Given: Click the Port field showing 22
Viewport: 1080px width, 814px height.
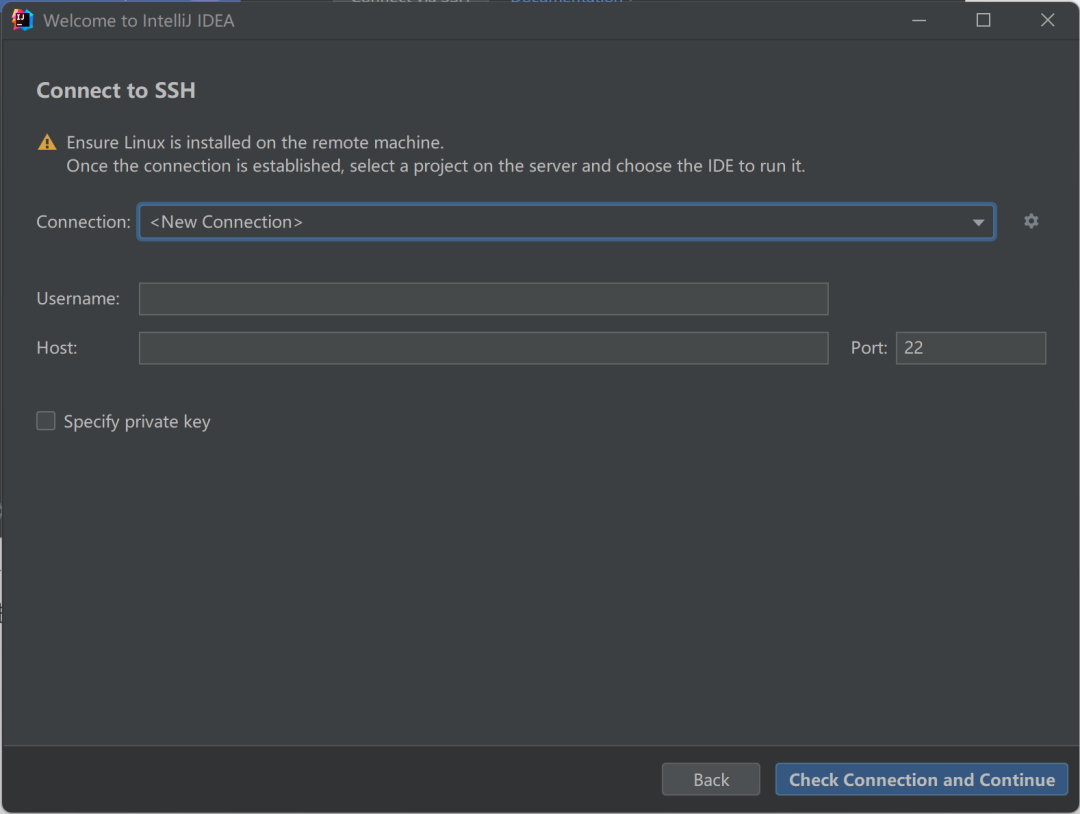Looking at the screenshot, I should click(x=970, y=348).
